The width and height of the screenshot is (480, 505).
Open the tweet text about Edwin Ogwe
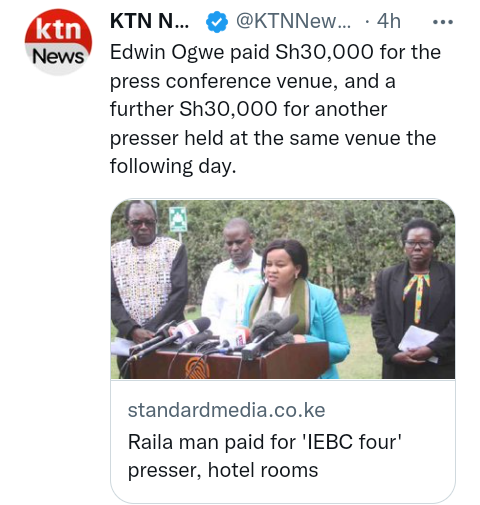click(275, 109)
